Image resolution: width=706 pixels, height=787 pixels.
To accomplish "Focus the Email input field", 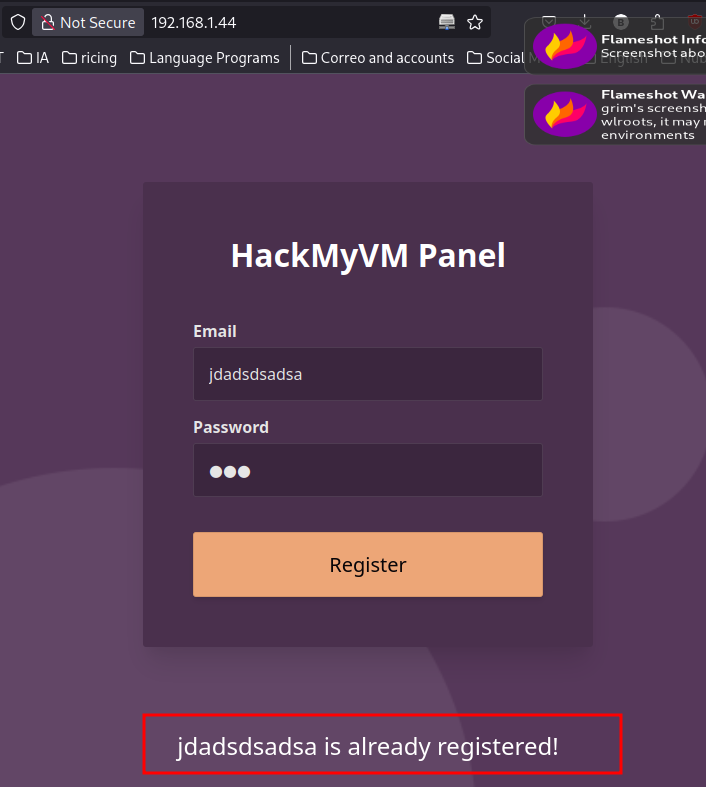I will click(368, 374).
